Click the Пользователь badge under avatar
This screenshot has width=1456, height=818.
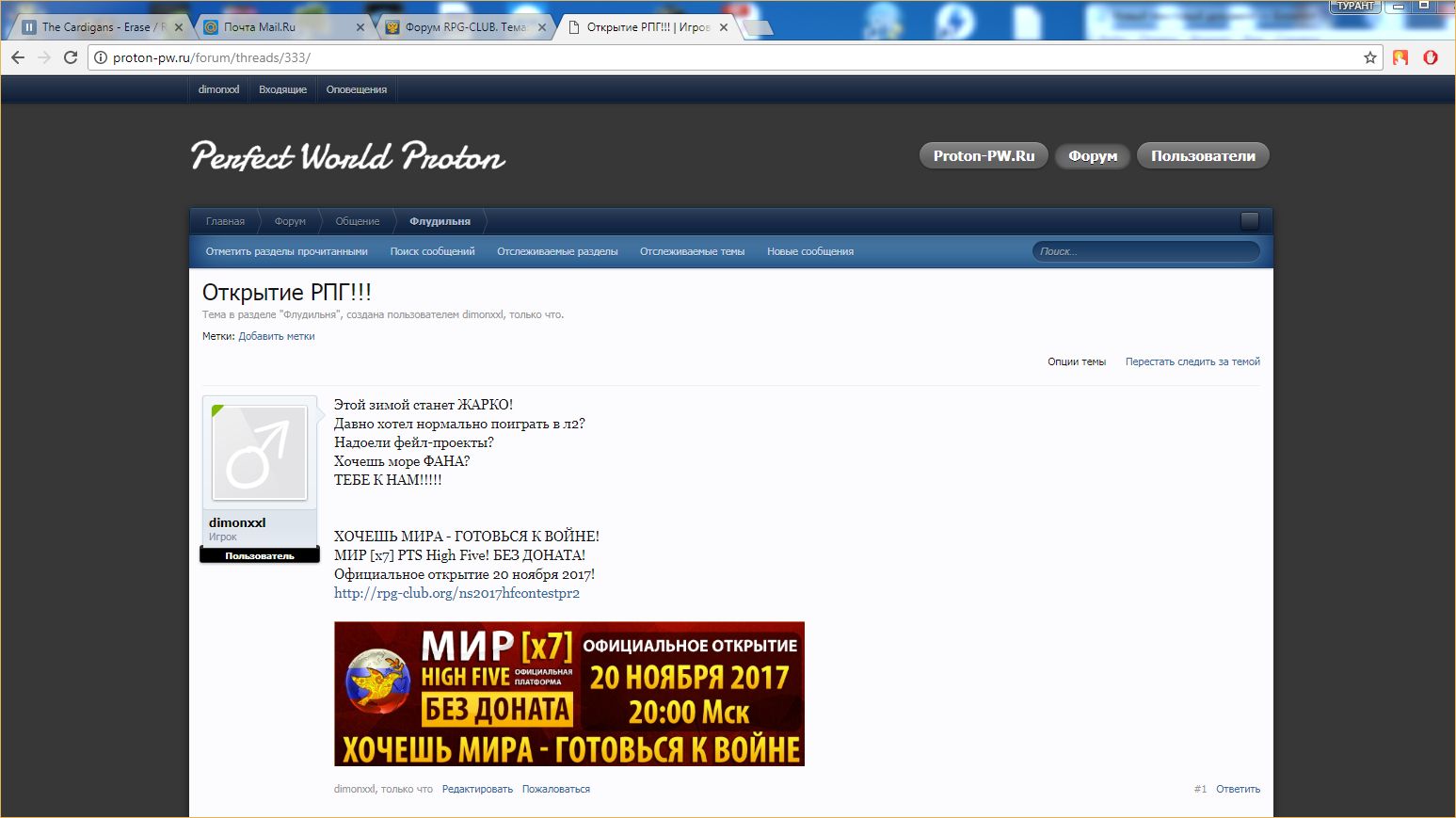pos(260,555)
